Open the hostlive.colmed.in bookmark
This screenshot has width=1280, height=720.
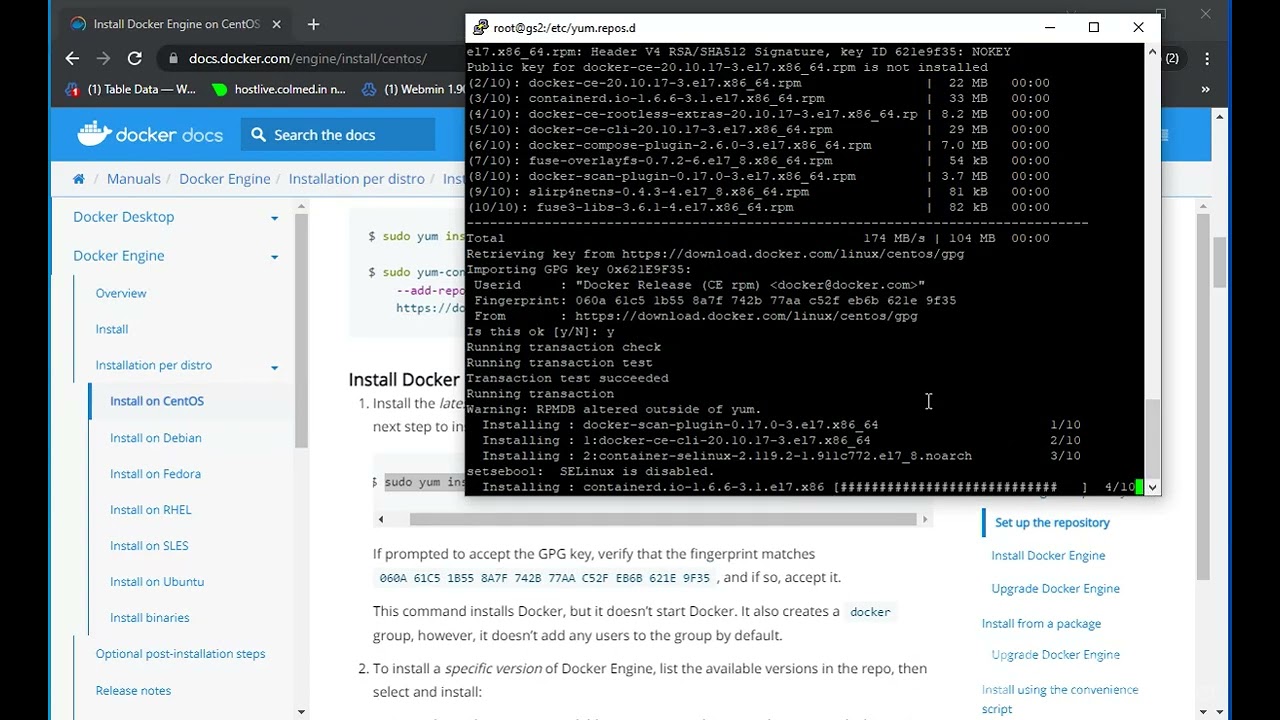pos(279,89)
